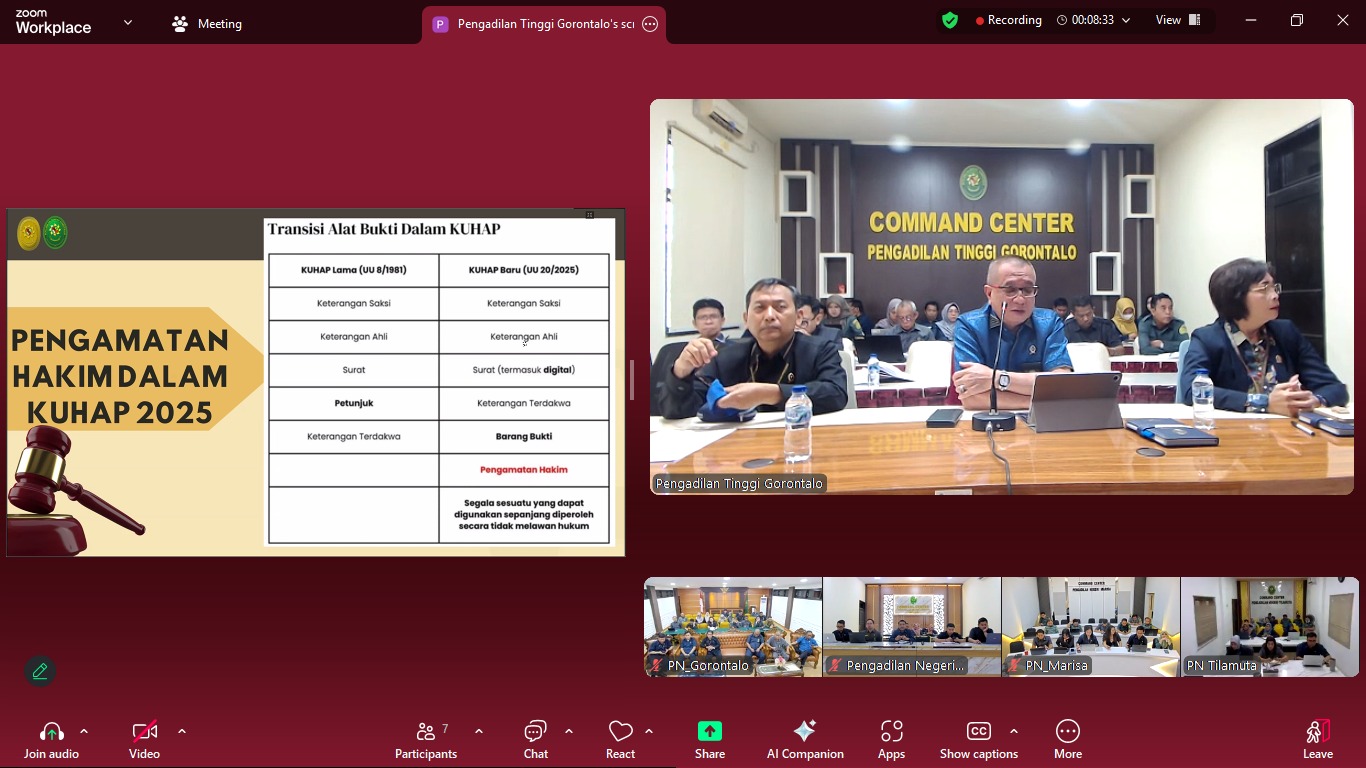The height and width of the screenshot is (768, 1366).
Task: Open the Video options chevron
Action: click(x=181, y=730)
